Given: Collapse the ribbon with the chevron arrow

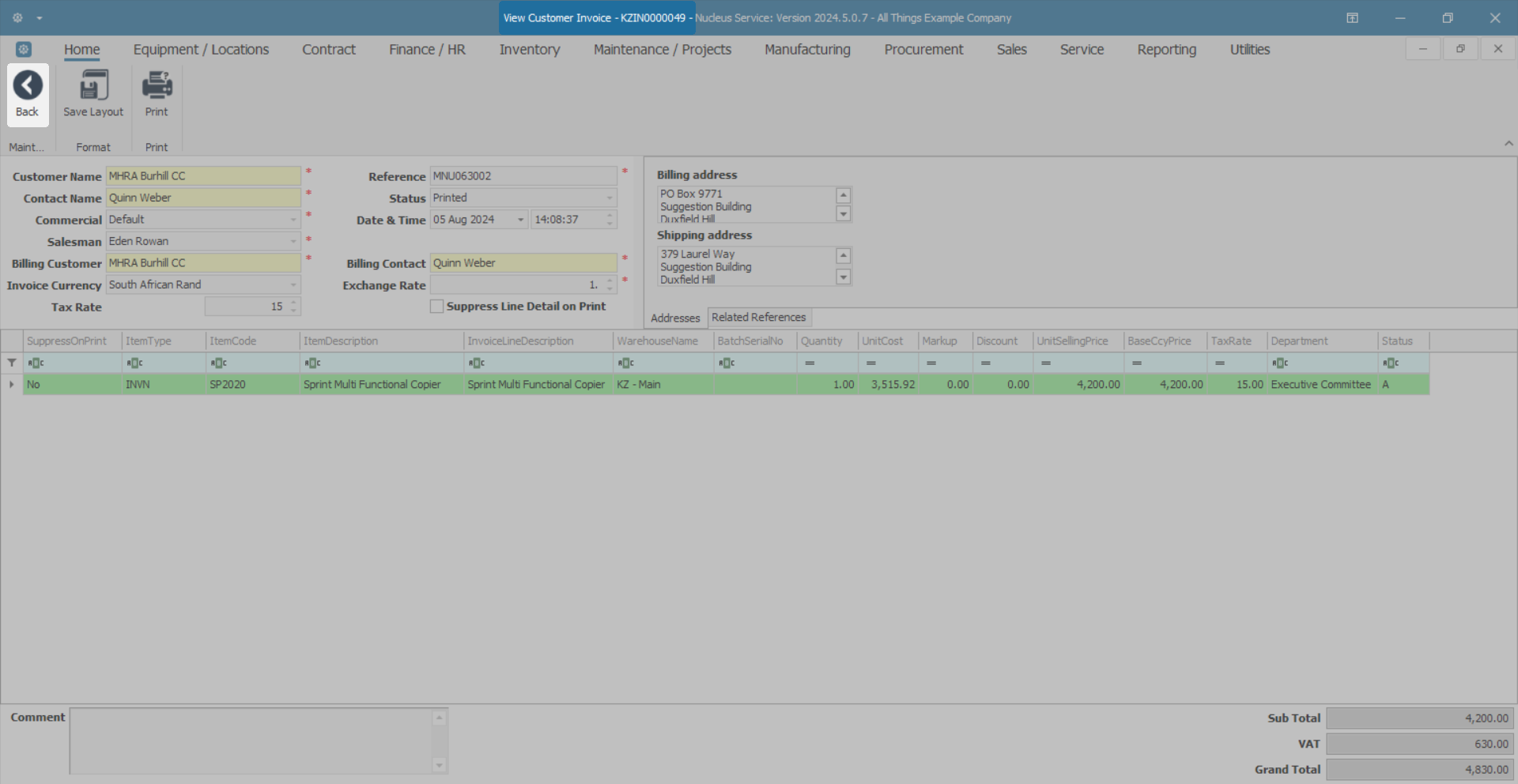Looking at the screenshot, I should tap(1509, 143).
